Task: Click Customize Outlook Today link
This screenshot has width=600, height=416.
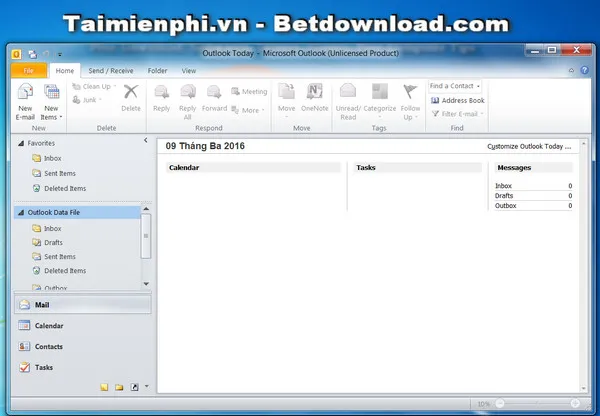Action: click(529, 146)
